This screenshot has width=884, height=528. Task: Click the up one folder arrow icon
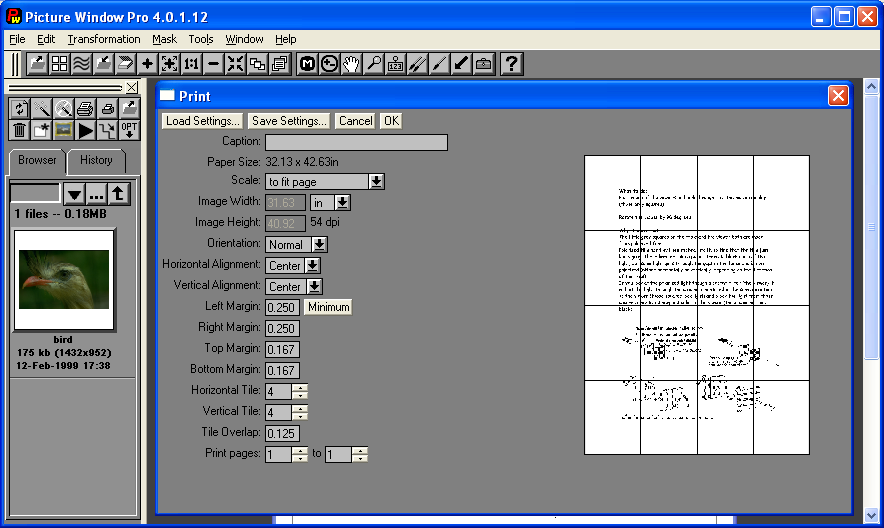[x=118, y=194]
